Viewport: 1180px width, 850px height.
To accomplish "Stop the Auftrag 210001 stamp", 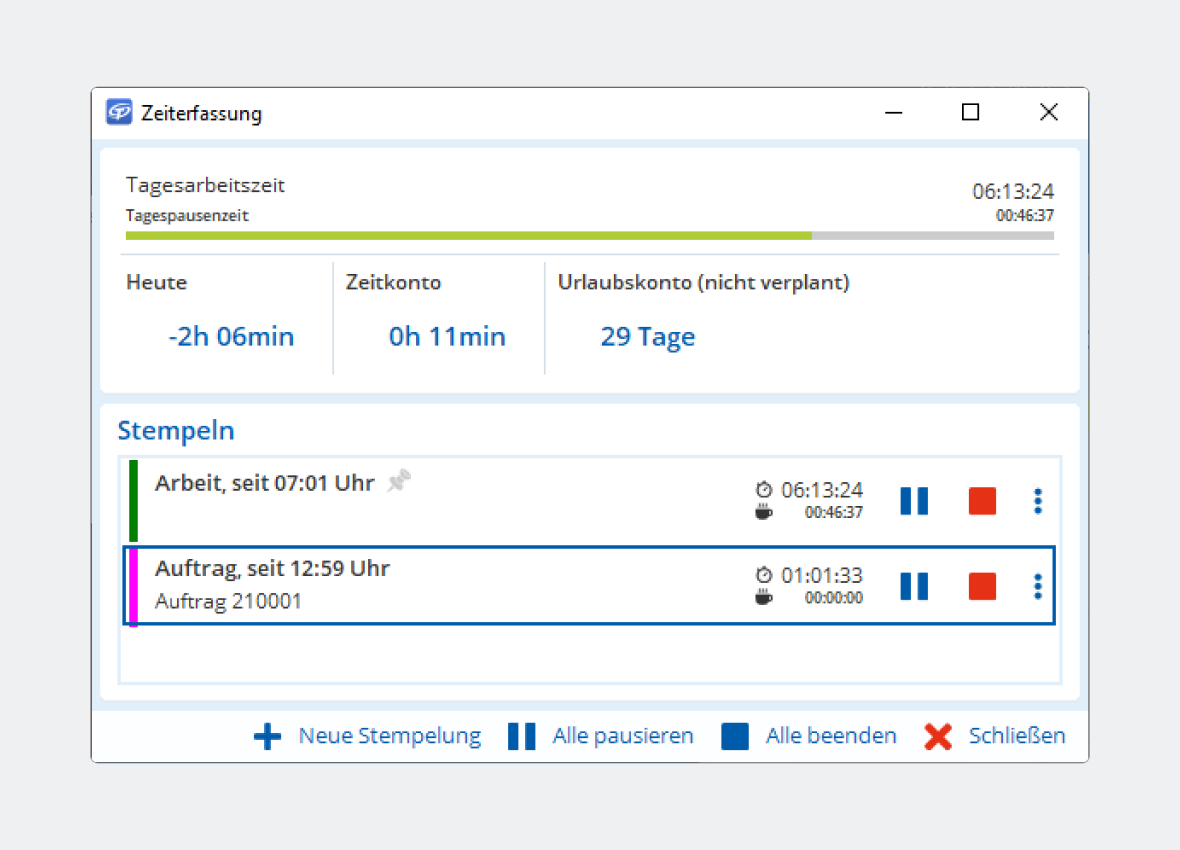I will coord(982,586).
